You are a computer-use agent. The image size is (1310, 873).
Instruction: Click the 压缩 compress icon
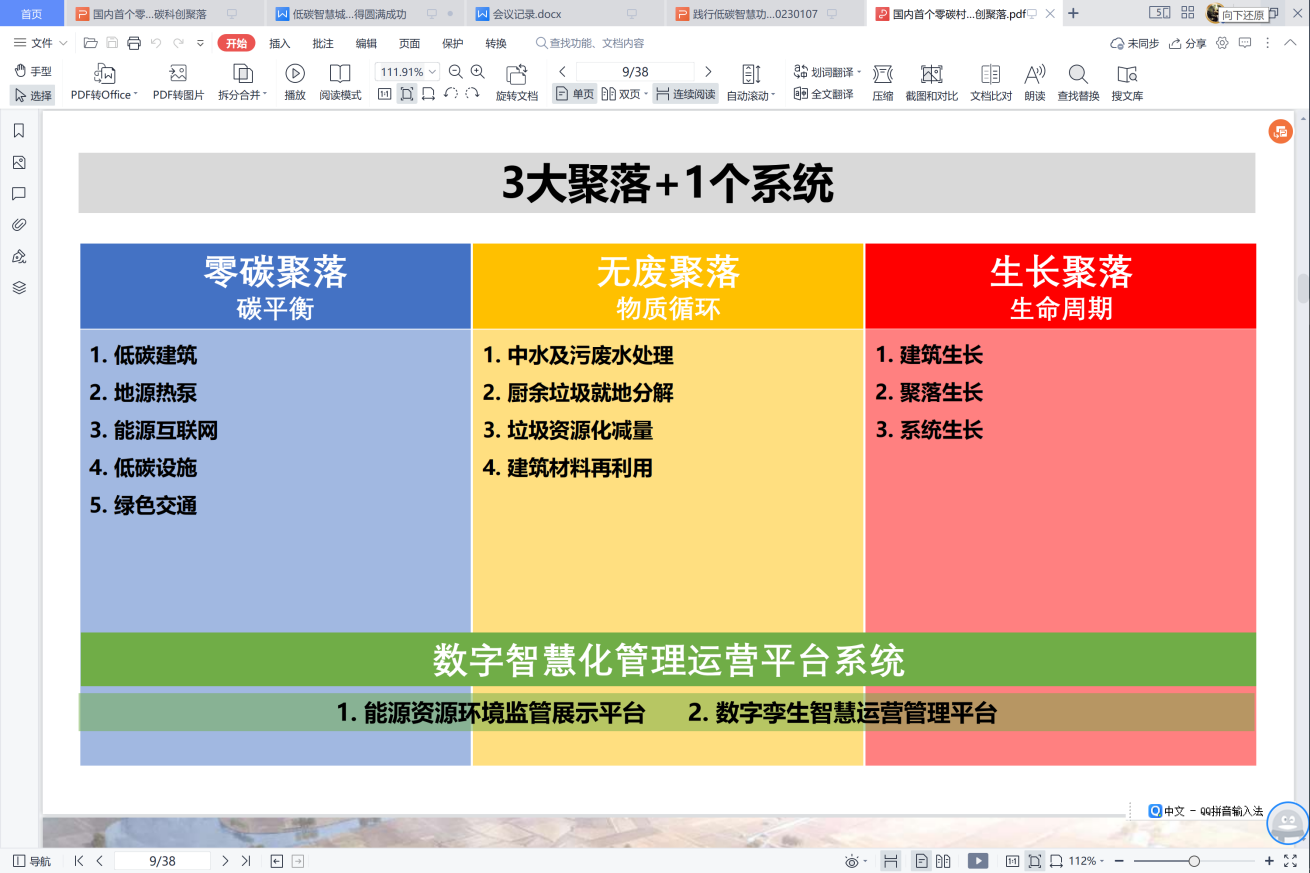tap(882, 74)
